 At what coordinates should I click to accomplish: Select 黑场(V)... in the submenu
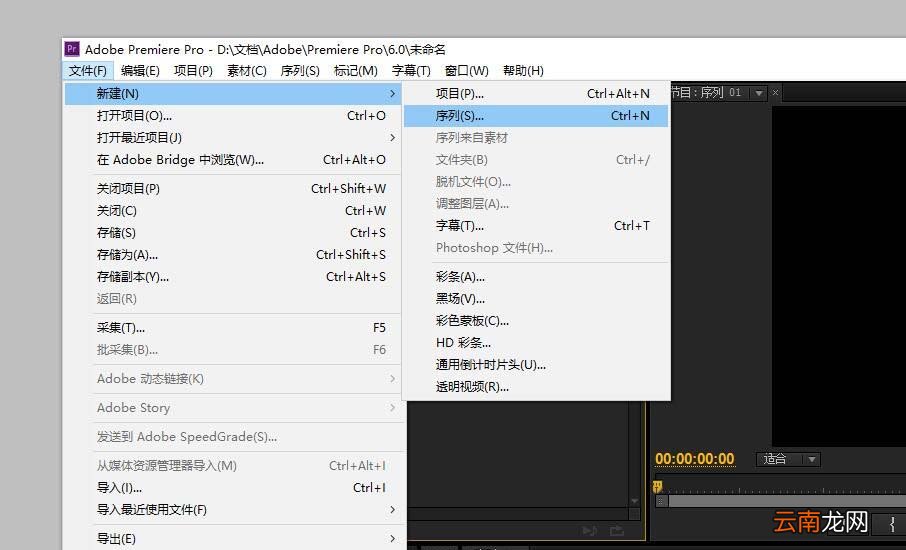click(536, 299)
